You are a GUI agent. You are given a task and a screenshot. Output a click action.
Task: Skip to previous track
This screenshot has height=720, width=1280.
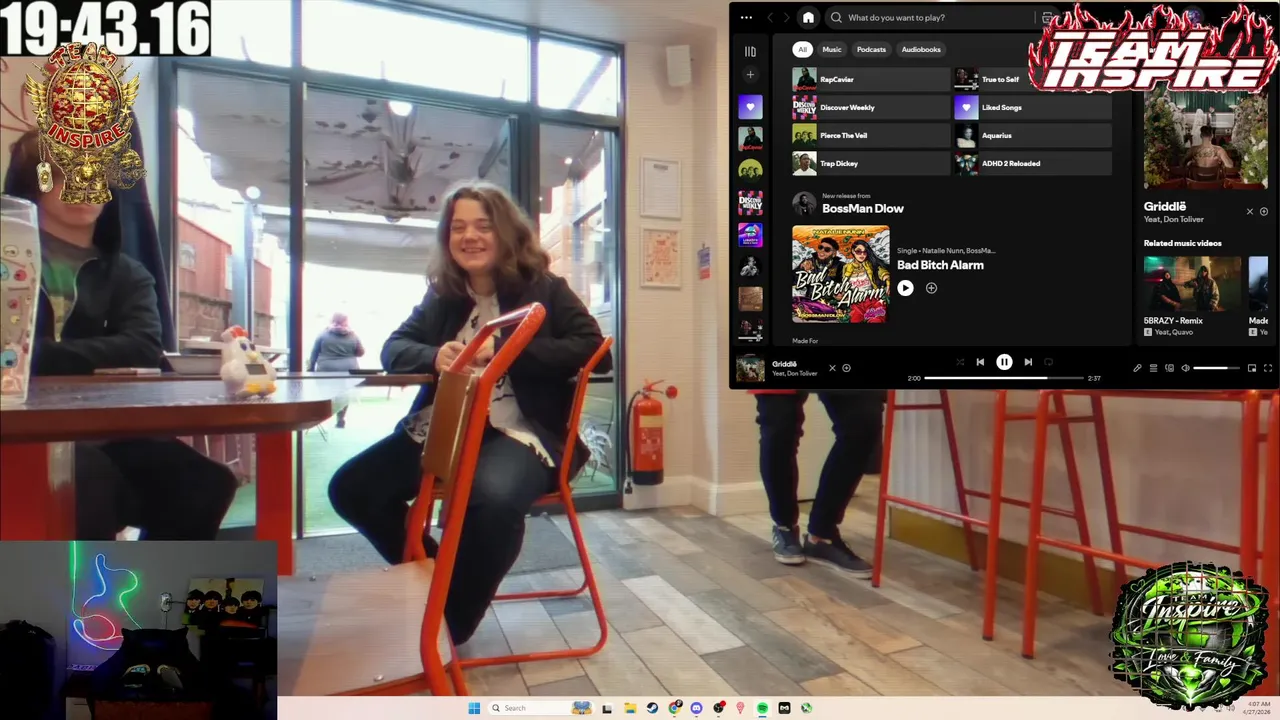(980, 362)
